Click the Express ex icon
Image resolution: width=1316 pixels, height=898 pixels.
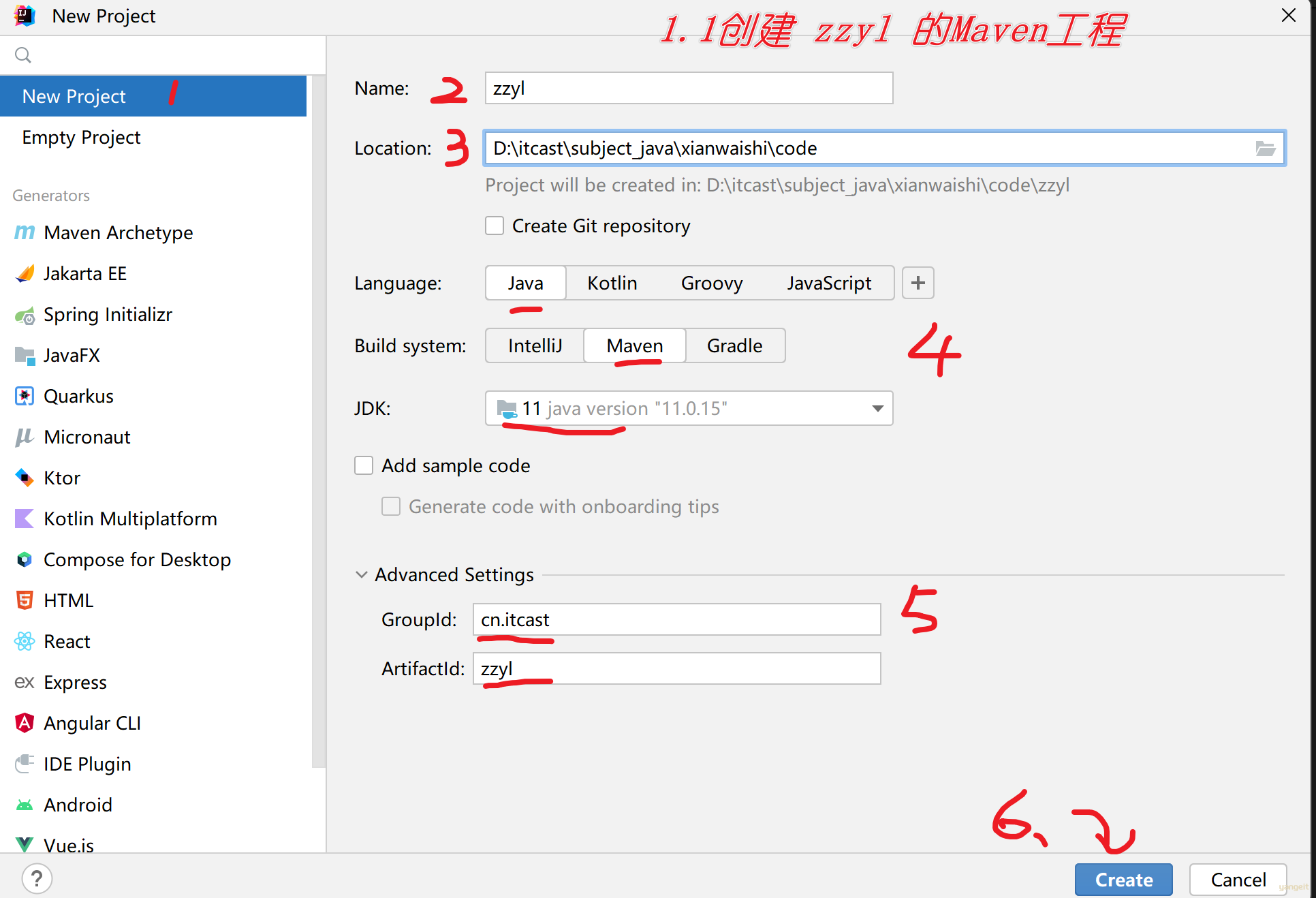point(25,682)
